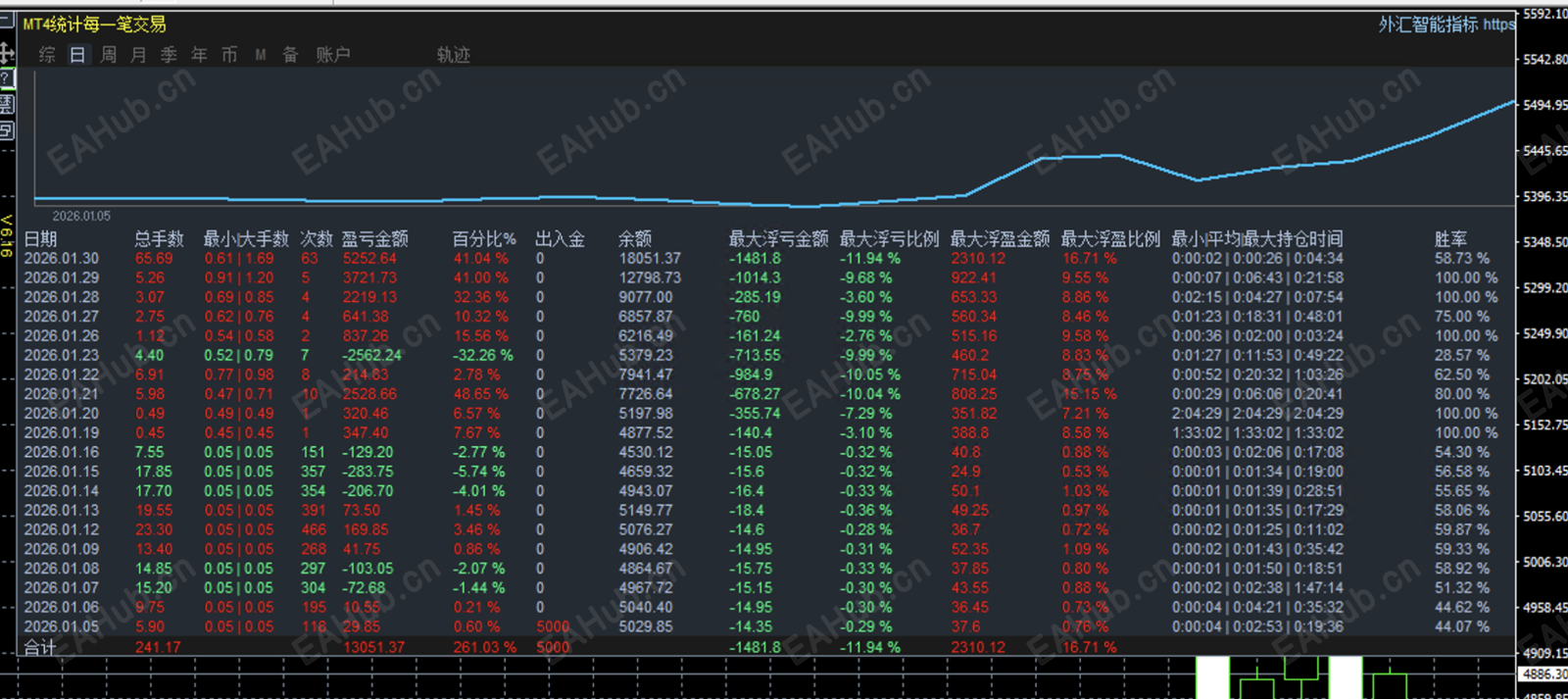
Task: Switch to the 年 yearly tab
Action: click(x=199, y=55)
